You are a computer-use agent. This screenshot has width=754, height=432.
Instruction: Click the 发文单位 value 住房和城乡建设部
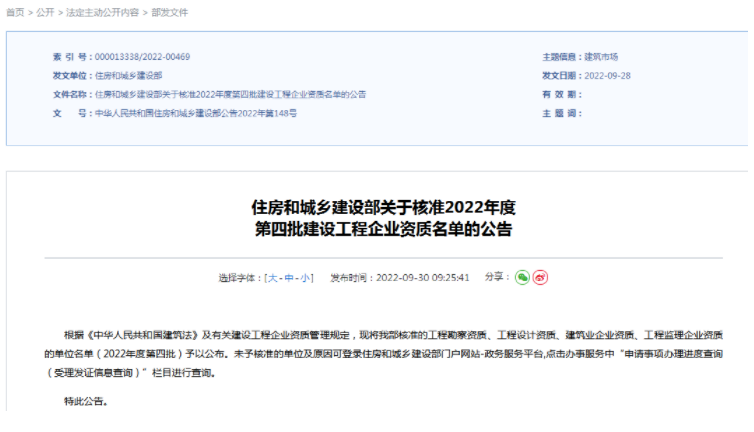(x=128, y=76)
